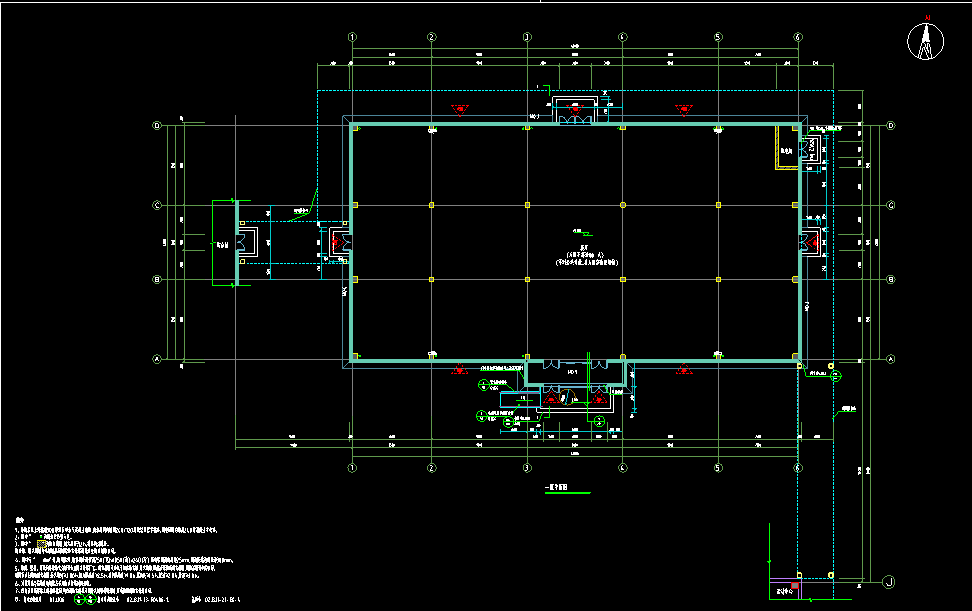Select grid bubble 6 below the plan
The image size is (972, 611).
click(x=798, y=467)
